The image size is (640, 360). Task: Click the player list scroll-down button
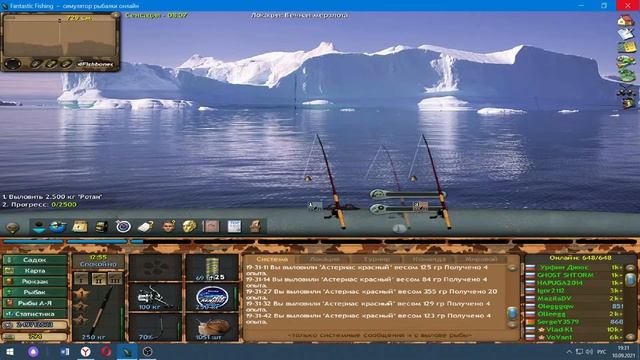click(630, 337)
